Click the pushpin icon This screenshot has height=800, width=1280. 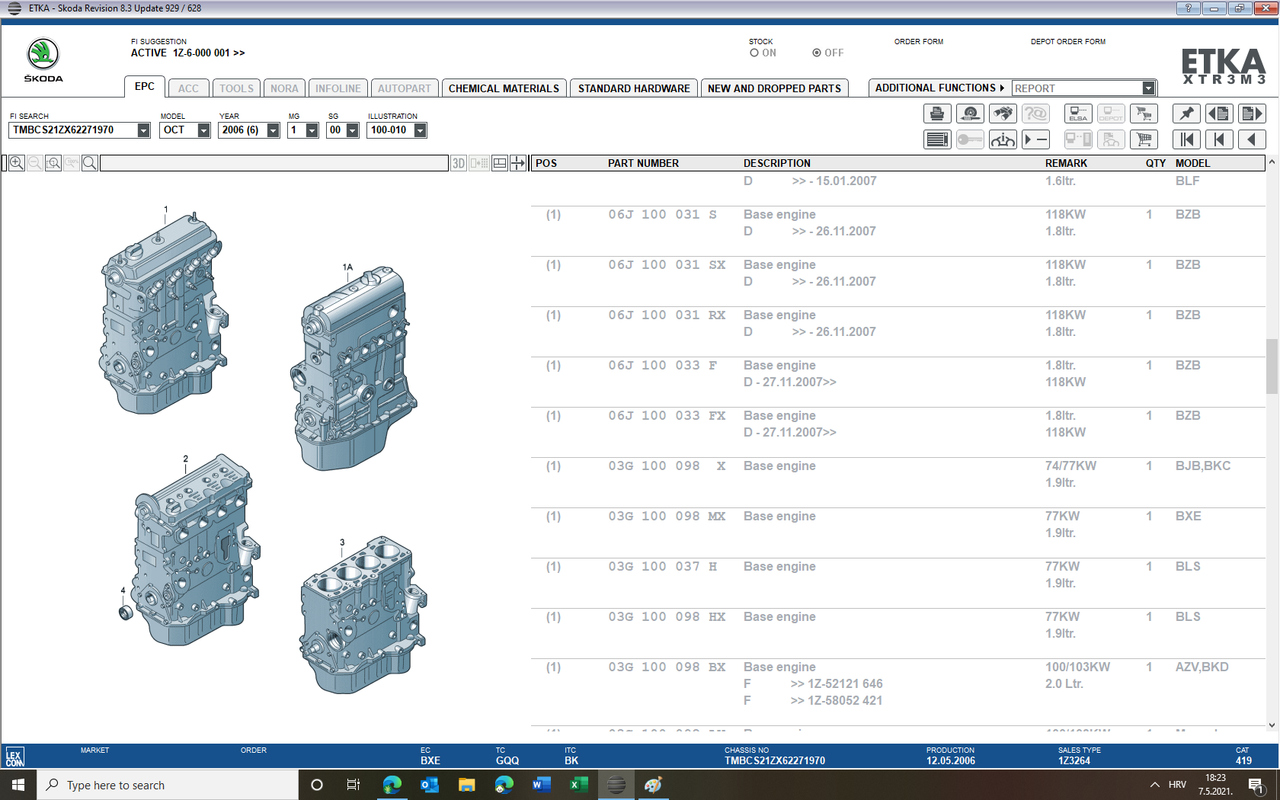[x=1186, y=113]
